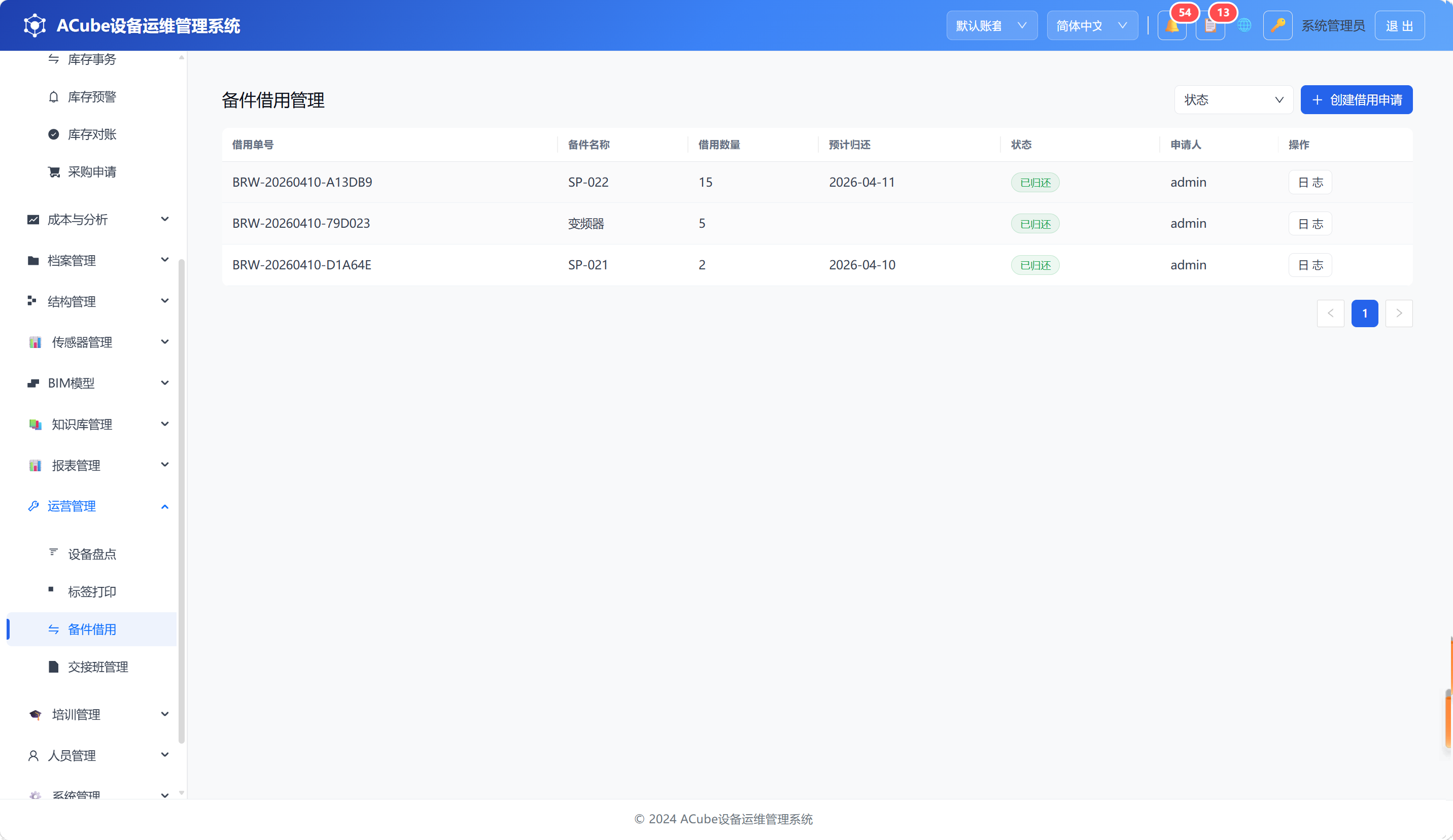Open the clipboard icon with badge 13
Screen dimensions: 1453x840
pos(1210,26)
